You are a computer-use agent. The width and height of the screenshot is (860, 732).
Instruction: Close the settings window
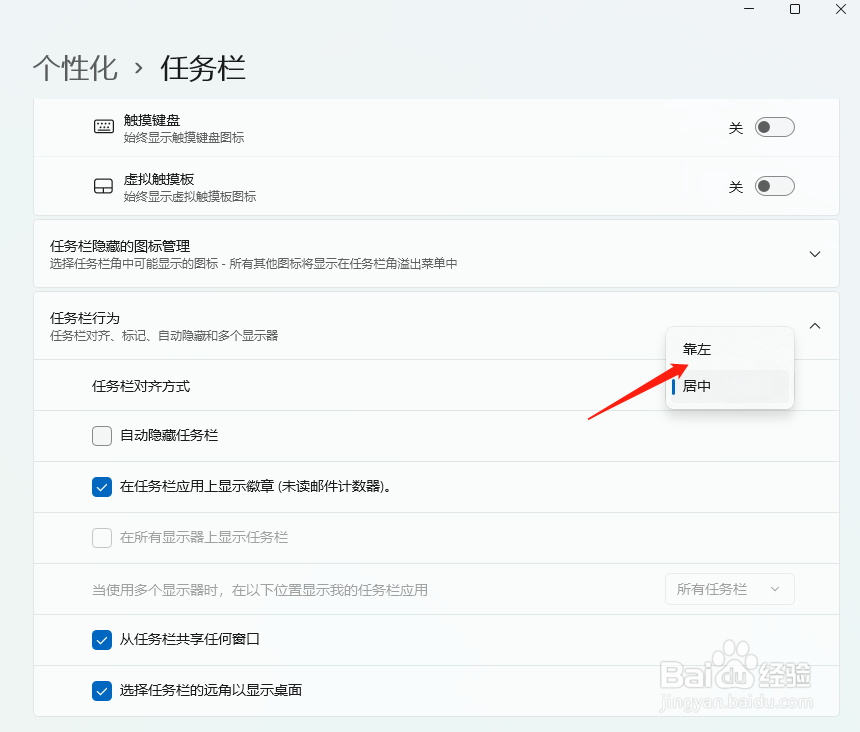841,9
